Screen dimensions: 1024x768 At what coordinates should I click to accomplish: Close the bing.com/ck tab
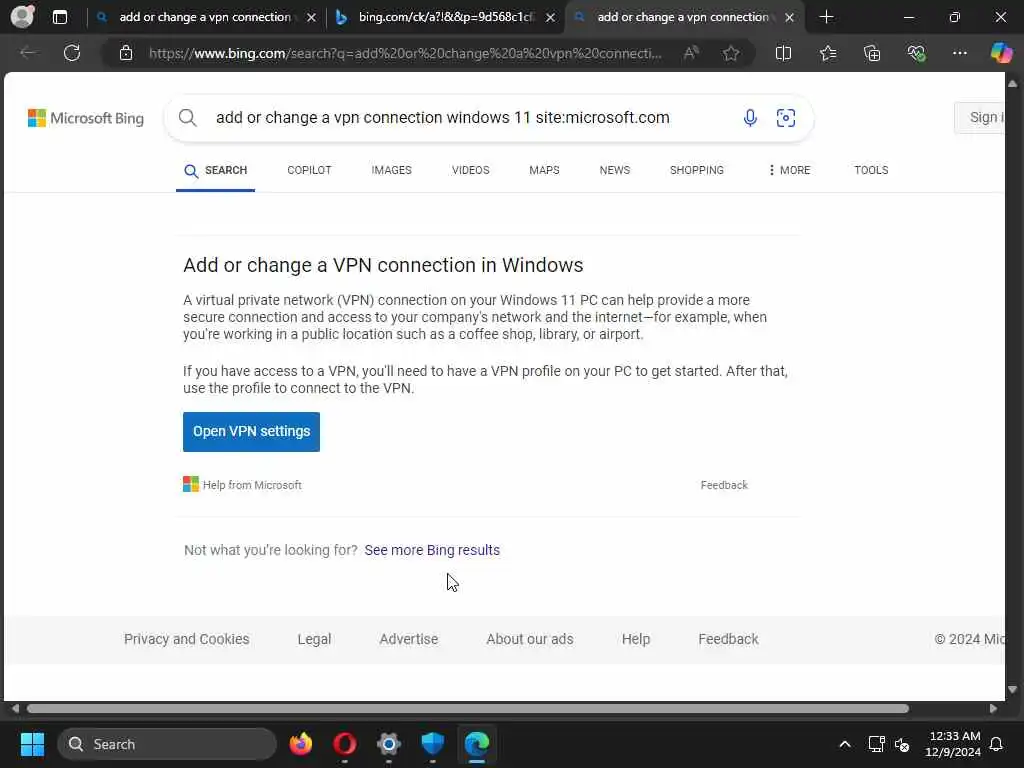[551, 18]
